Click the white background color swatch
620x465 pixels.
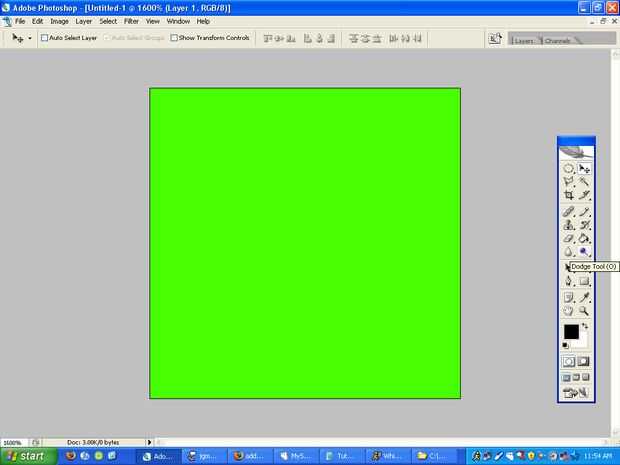click(x=584, y=342)
